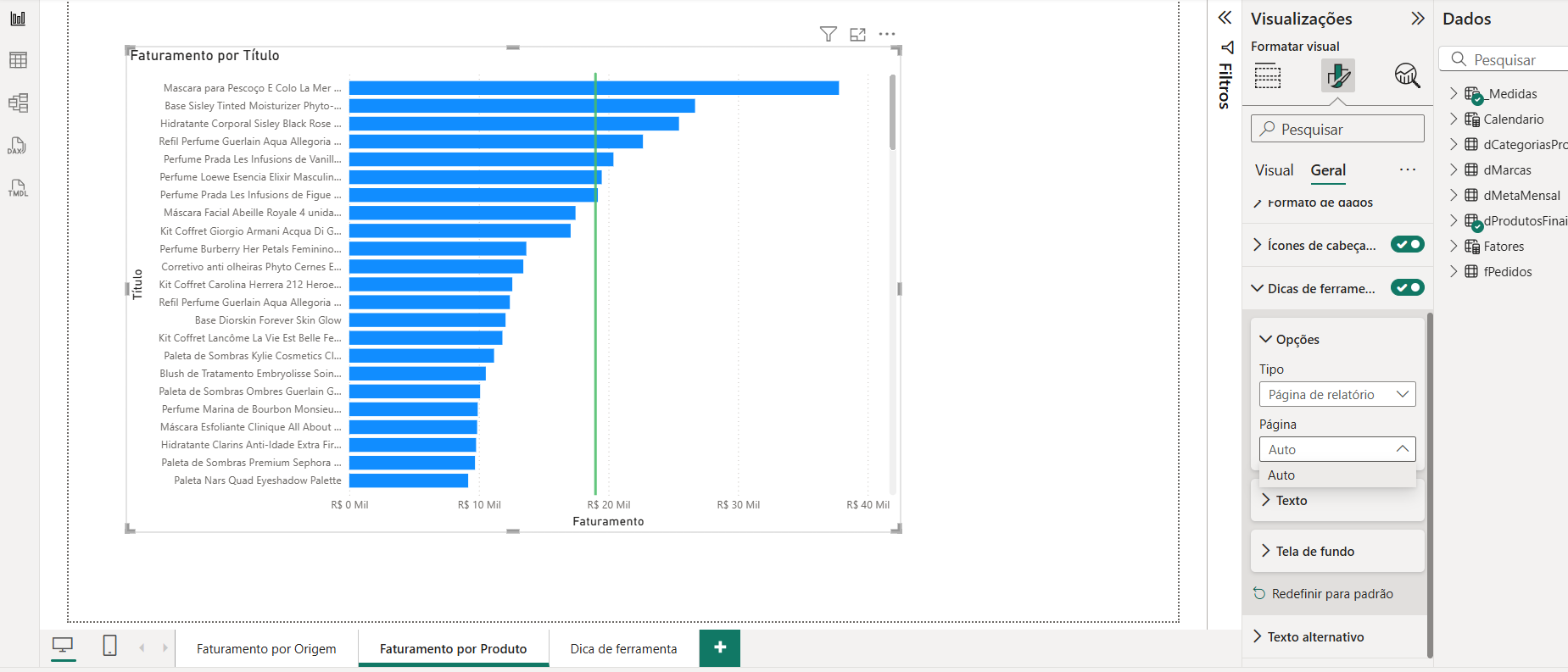Click the double left chevron beside Filtros

1225,18
